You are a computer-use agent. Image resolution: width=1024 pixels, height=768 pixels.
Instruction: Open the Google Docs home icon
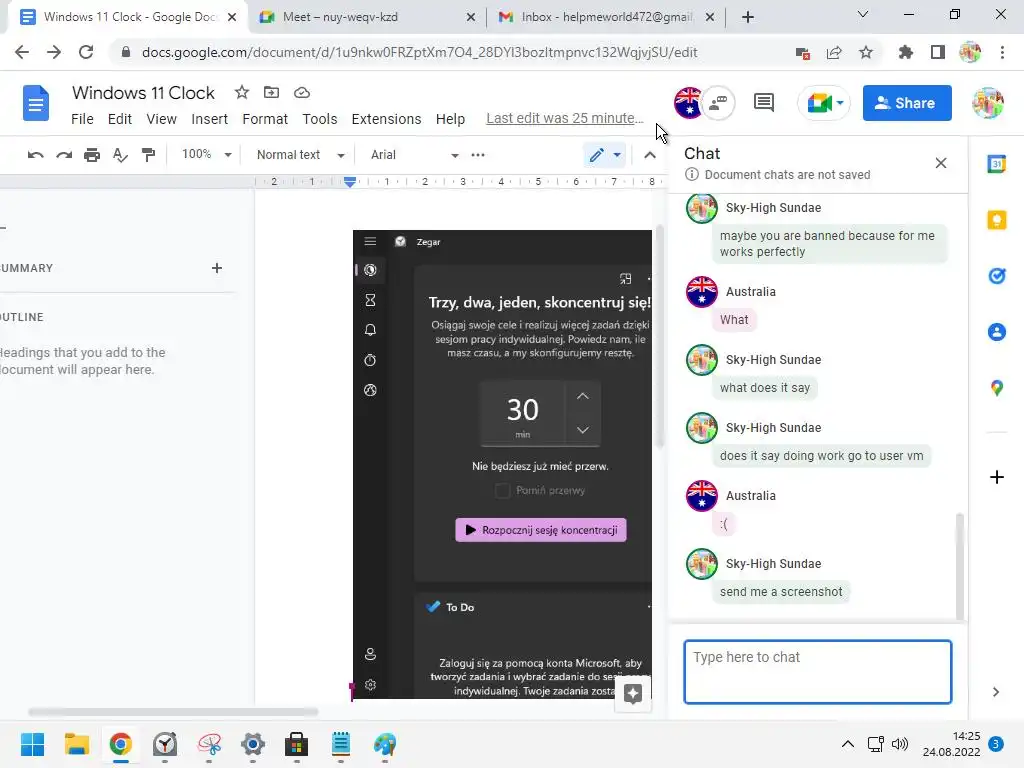coord(36,103)
